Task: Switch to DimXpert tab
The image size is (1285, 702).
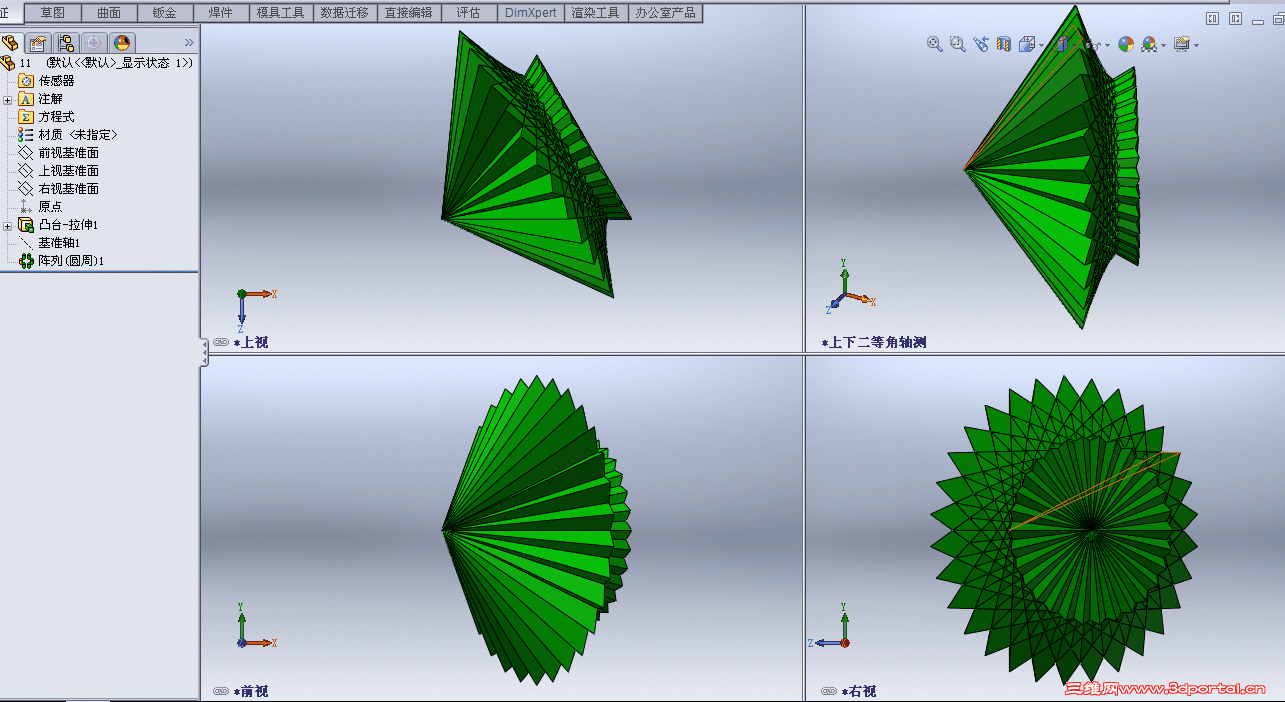Action: [x=531, y=13]
